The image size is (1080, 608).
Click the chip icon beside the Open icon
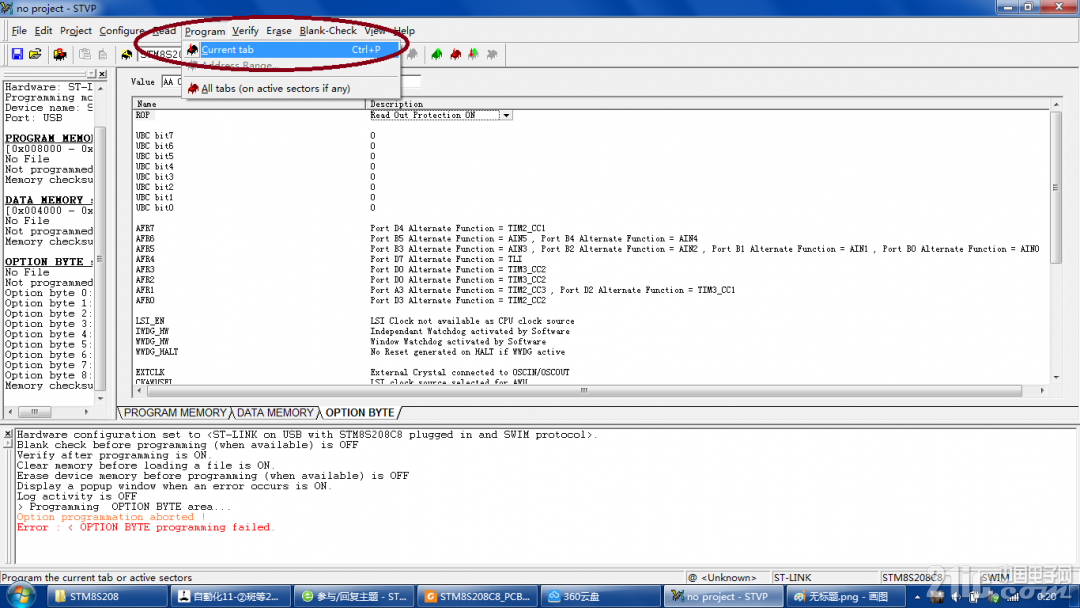(x=60, y=54)
